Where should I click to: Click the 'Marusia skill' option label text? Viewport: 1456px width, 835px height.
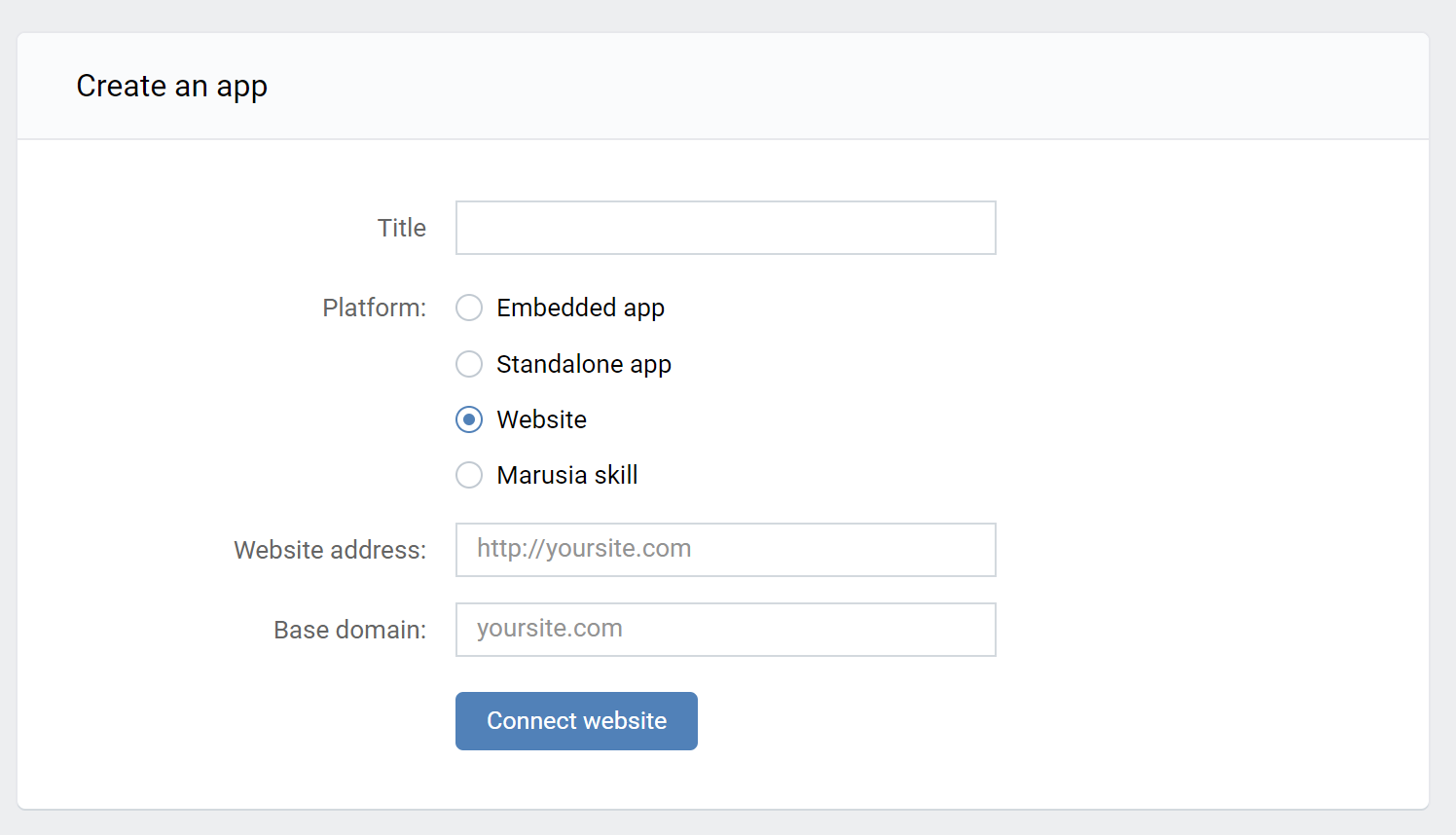567,475
